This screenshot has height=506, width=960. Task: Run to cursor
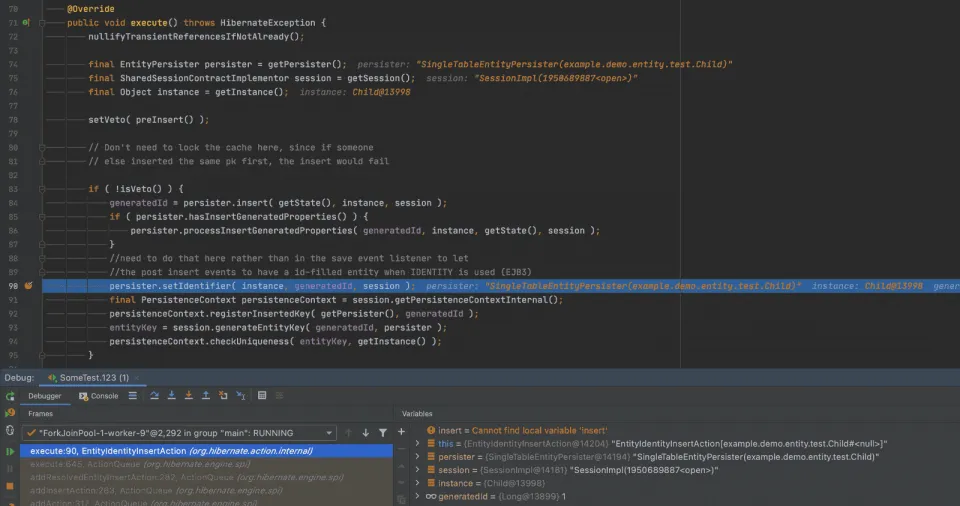[x=241, y=396]
